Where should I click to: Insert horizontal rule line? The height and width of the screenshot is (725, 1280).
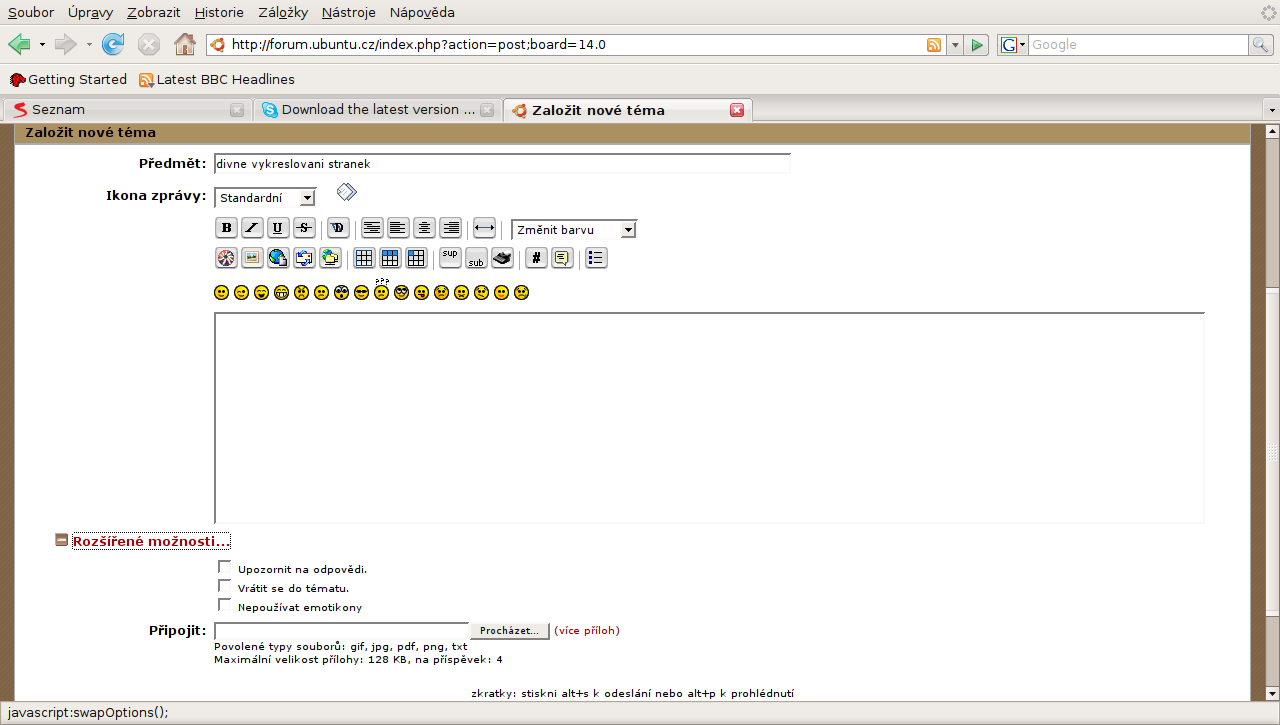[x=484, y=228]
